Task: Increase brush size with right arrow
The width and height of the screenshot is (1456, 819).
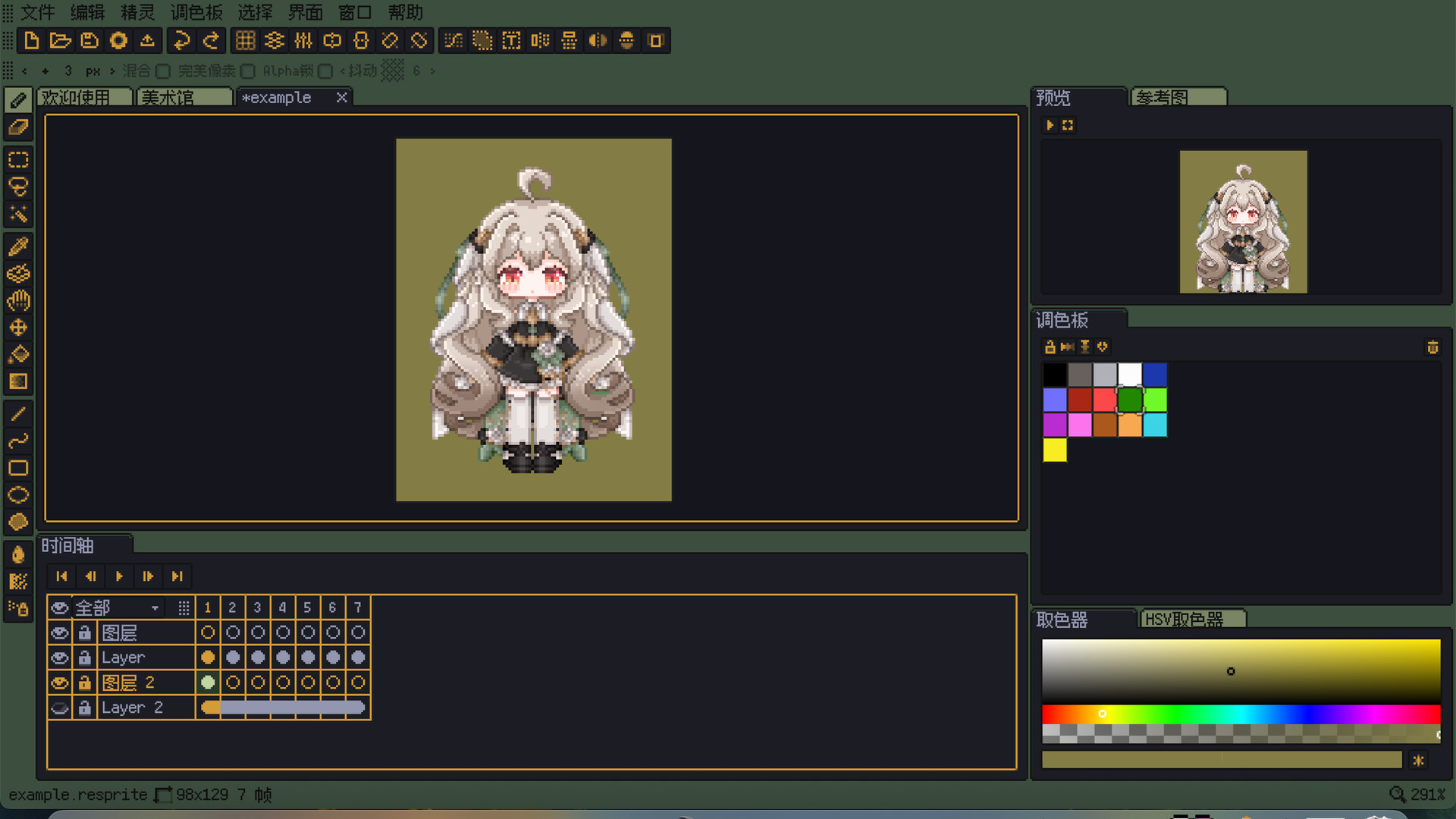Action: coord(112,71)
